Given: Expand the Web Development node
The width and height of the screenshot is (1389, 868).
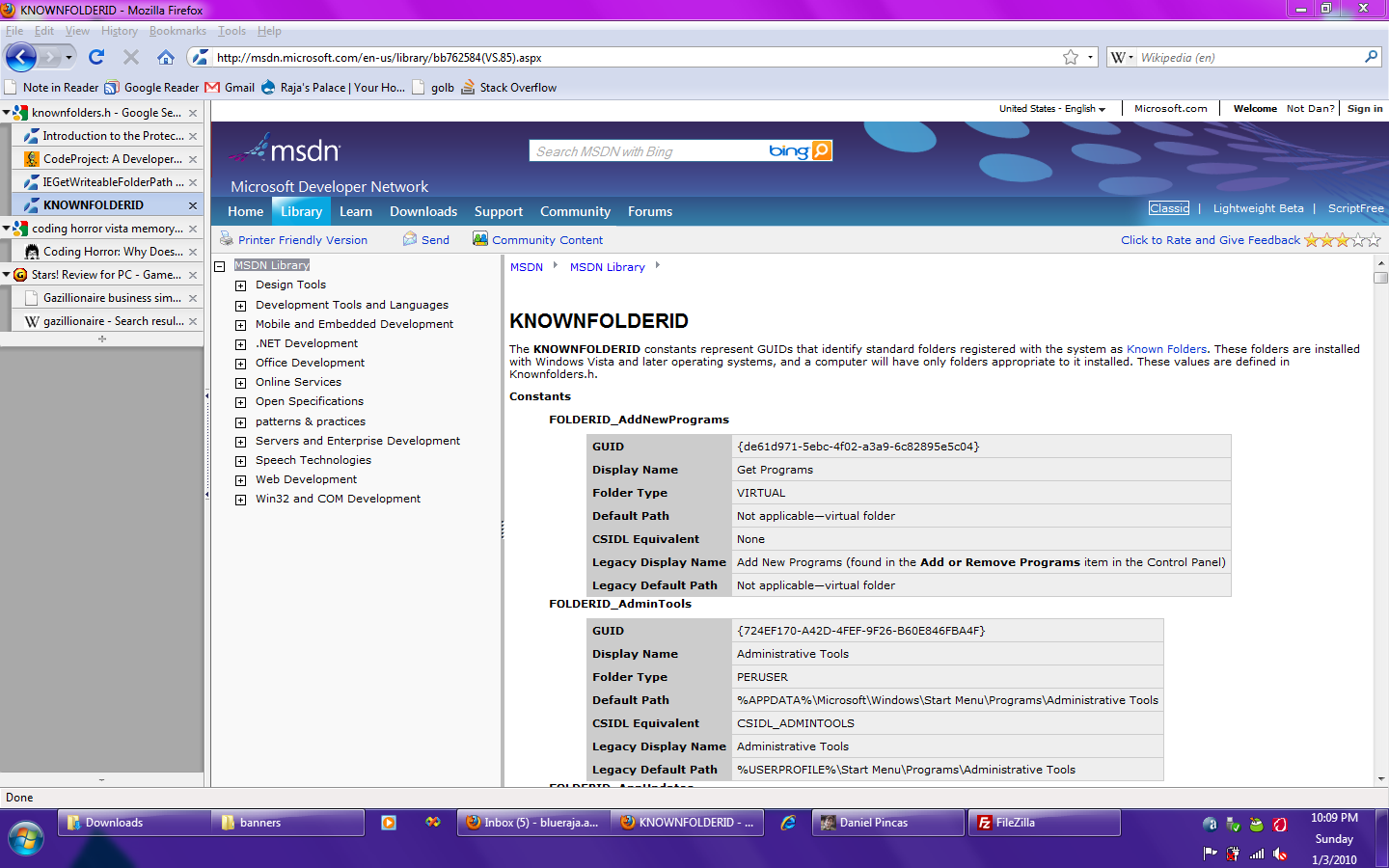Looking at the screenshot, I should click(241, 480).
